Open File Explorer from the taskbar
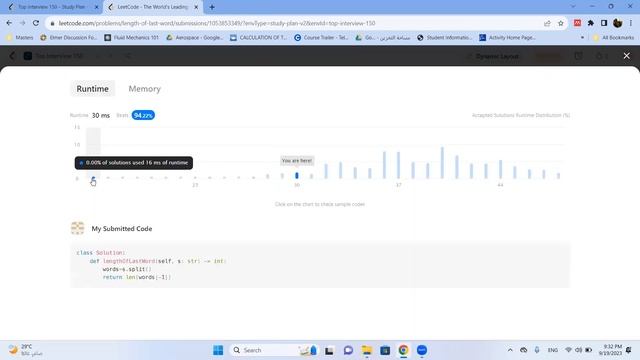This screenshot has height=360, width=640. click(x=367, y=350)
